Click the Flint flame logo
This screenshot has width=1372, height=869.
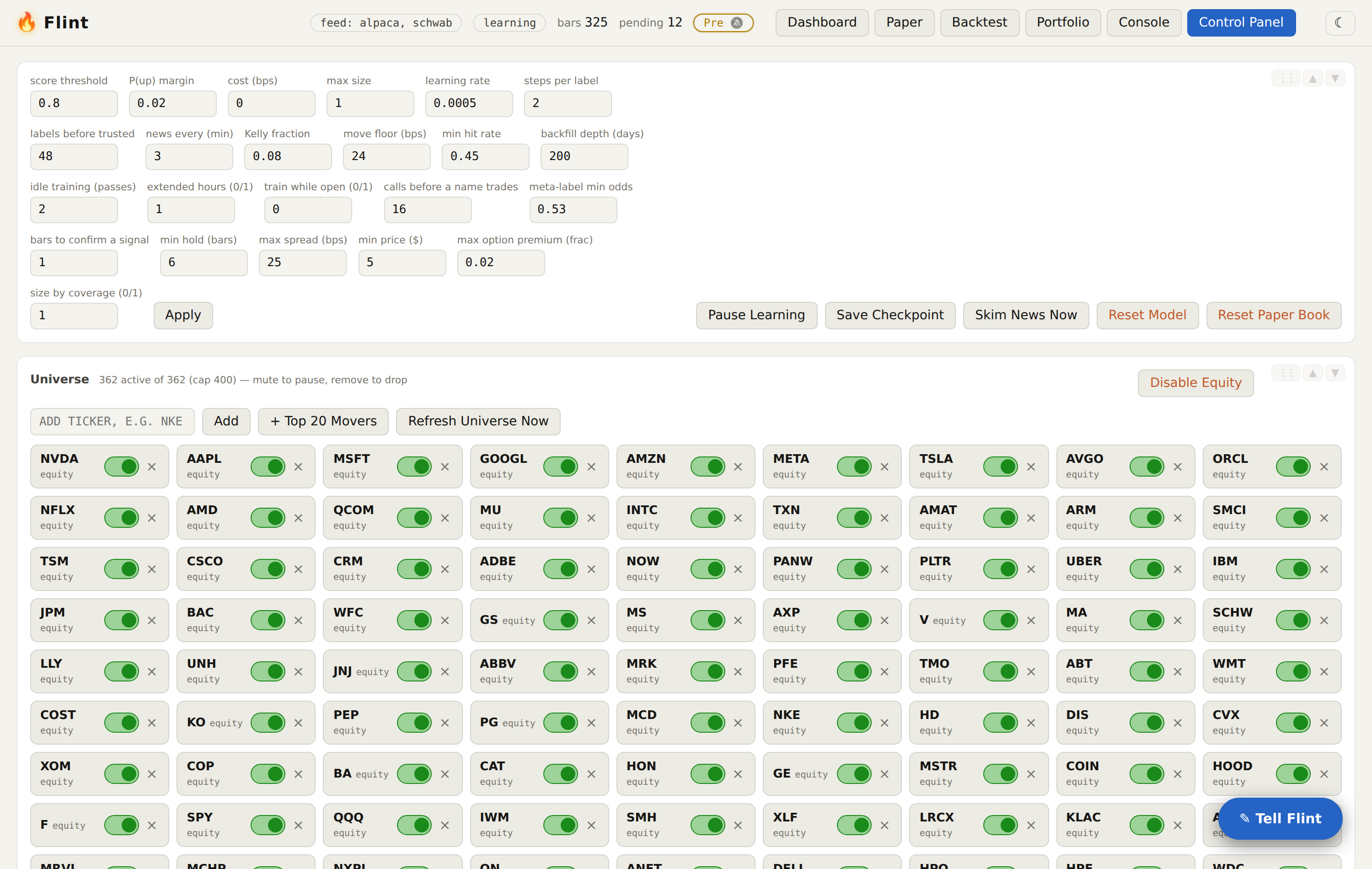coord(27,23)
